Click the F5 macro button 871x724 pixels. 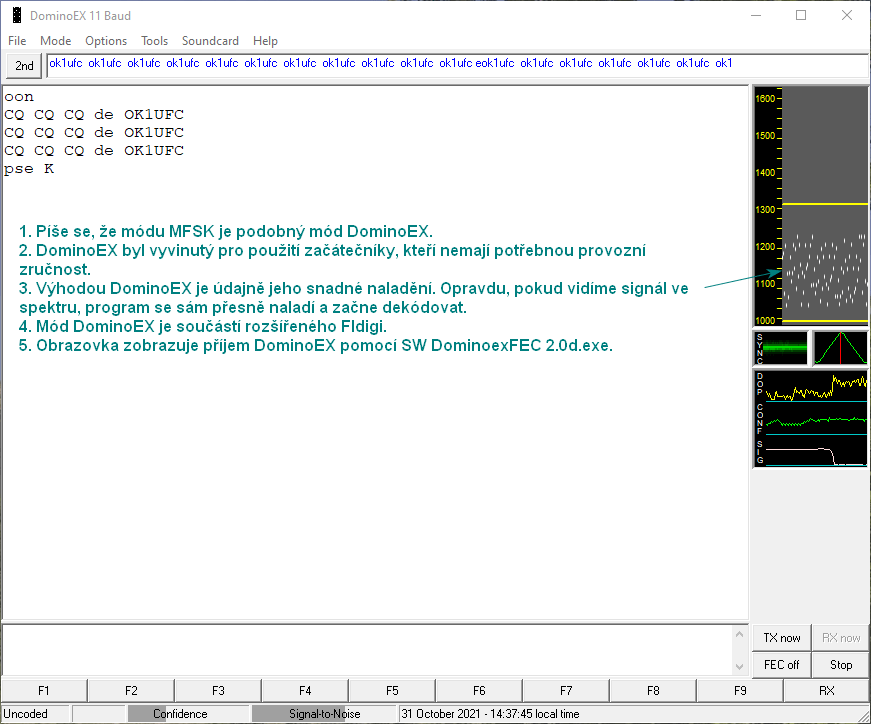(x=392, y=690)
